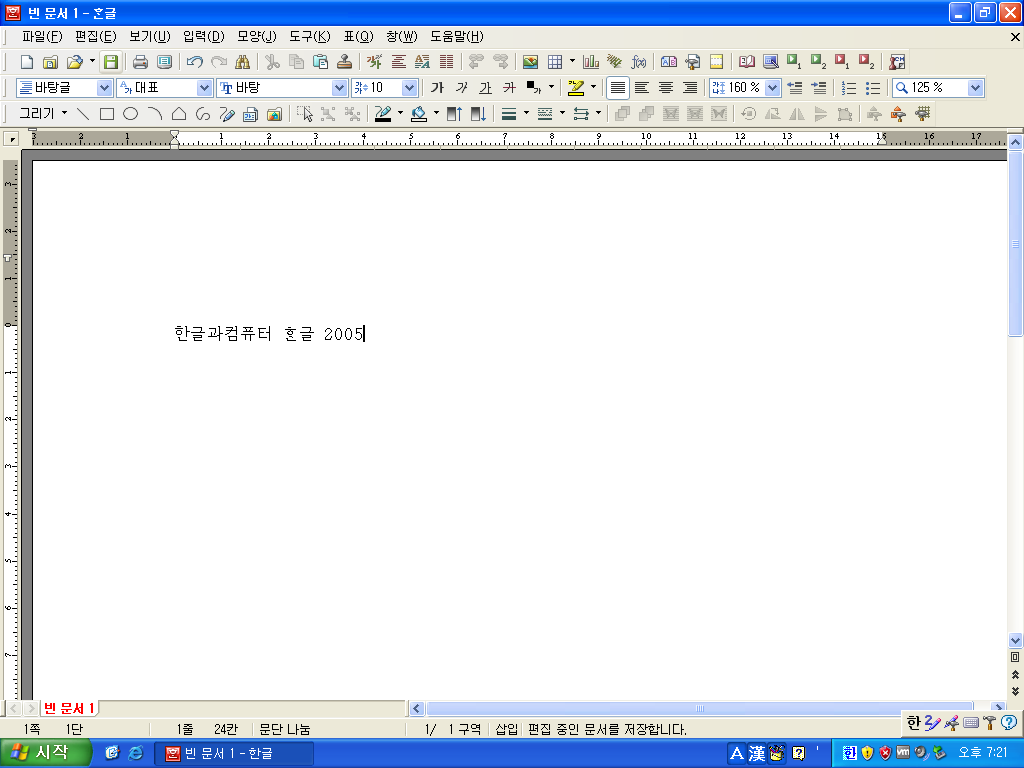Viewport: 1024px width, 768px height.
Task: Toggle left paragraph alignment
Action: click(642, 88)
